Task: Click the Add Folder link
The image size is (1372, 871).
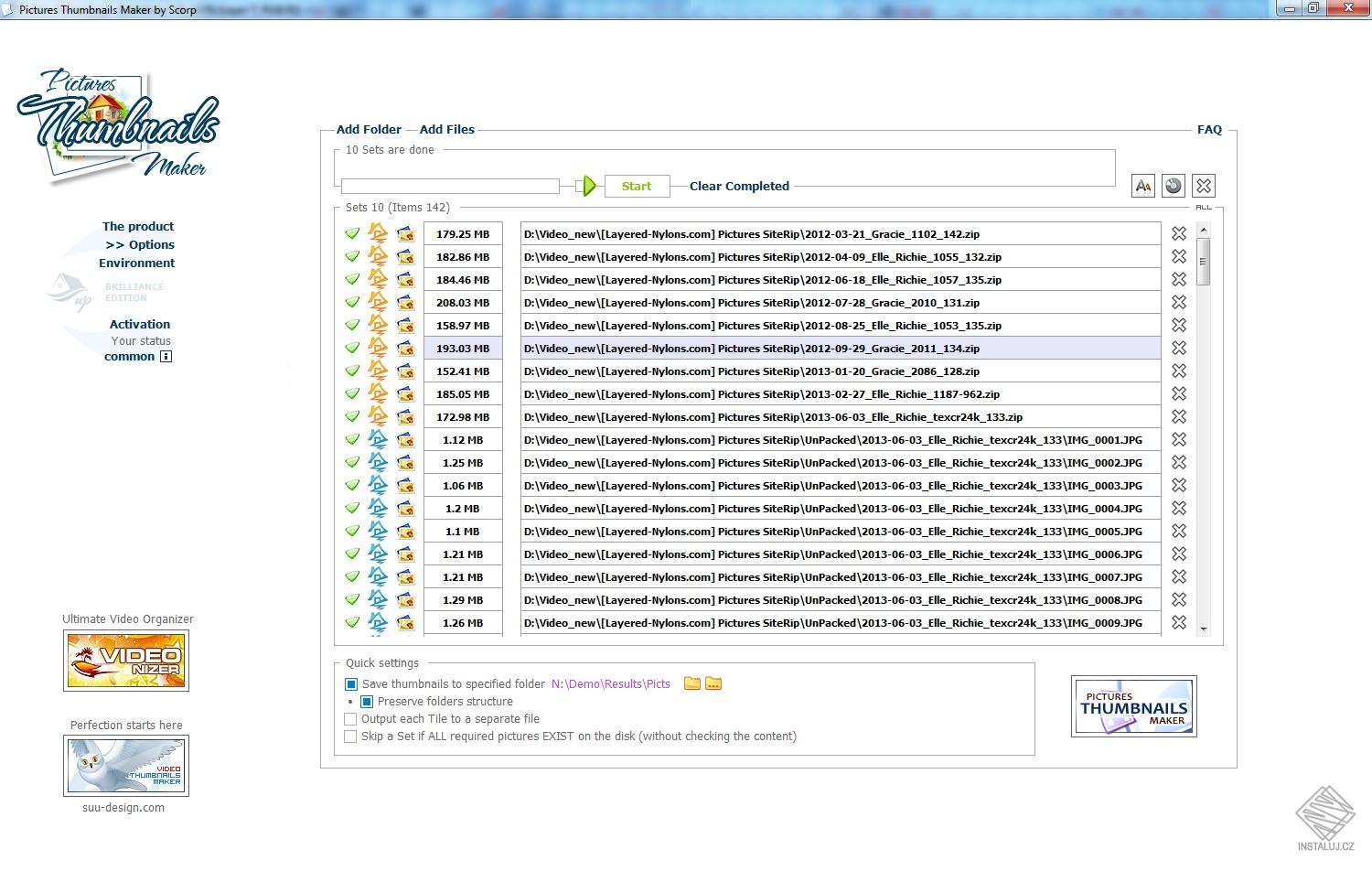Action: tap(369, 129)
